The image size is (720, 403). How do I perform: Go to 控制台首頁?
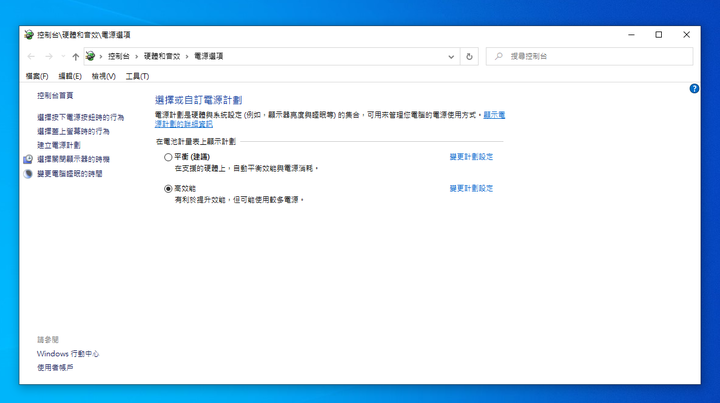55,95
